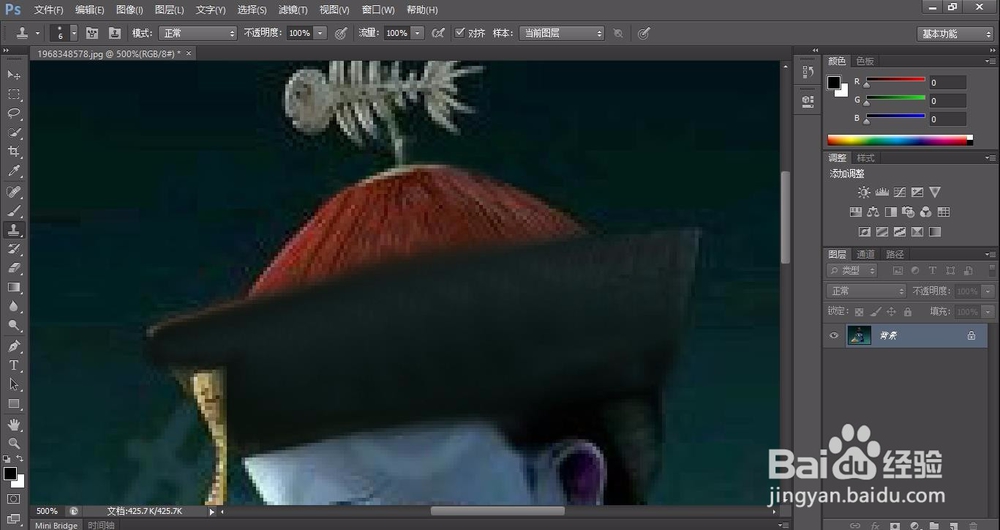Hide the 背景 layer eye icon

click(x=834, y=335)
